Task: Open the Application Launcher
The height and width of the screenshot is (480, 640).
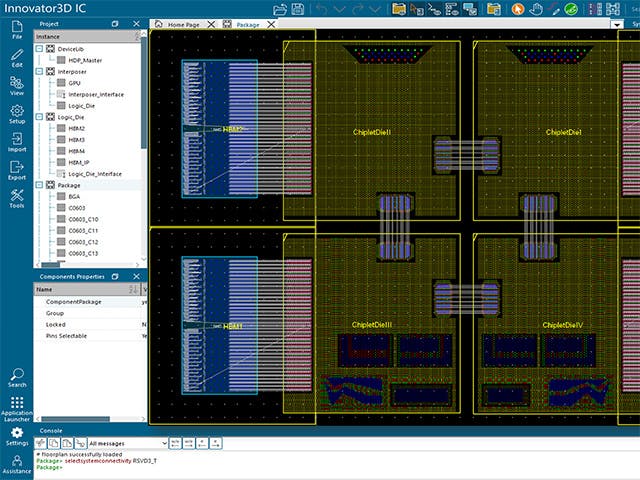Action: 17,409
